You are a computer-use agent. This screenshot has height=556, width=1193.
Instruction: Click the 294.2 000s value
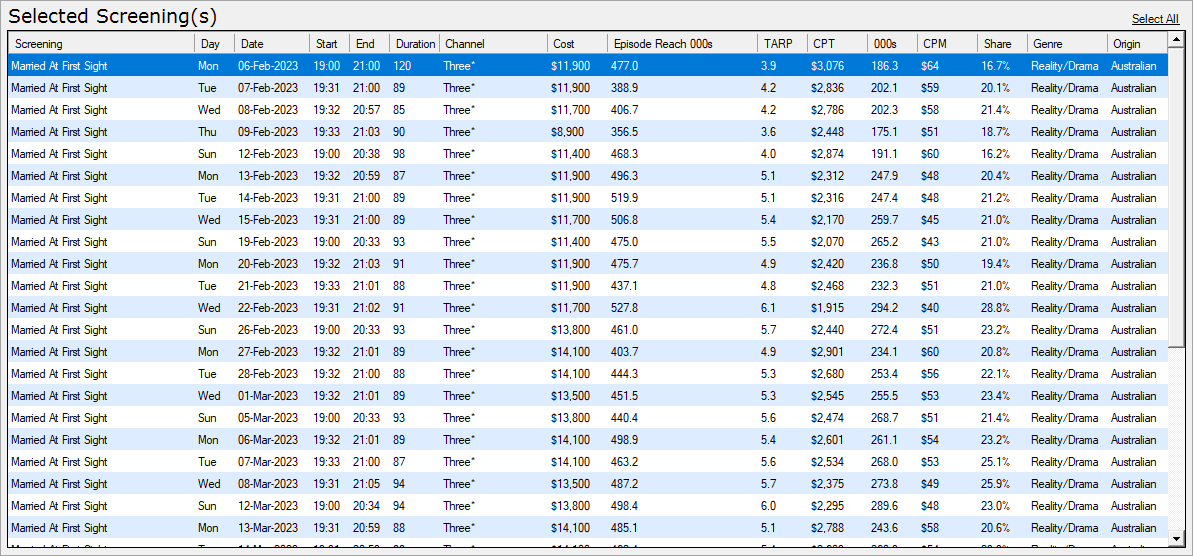pos(885,308)
